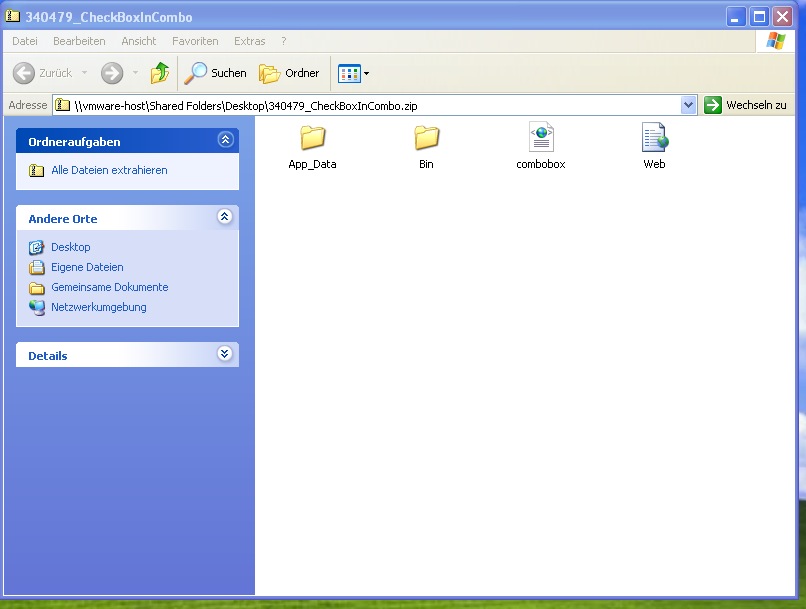This screenshot has height=609, width=806.
Task: Open the Ansicht menu
Action: (x=139, y=41)
